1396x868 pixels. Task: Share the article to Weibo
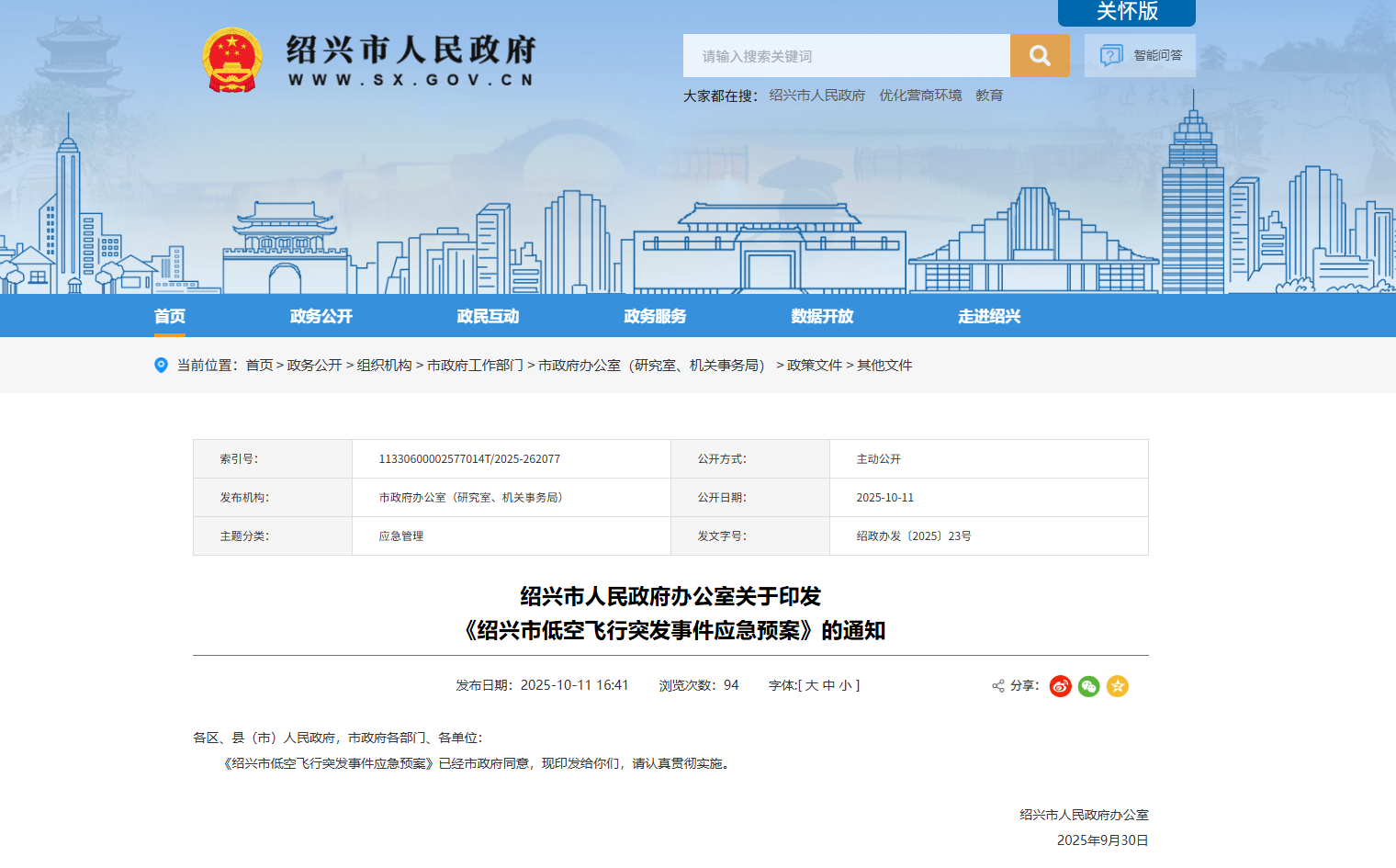click(x=1060, y=686)
